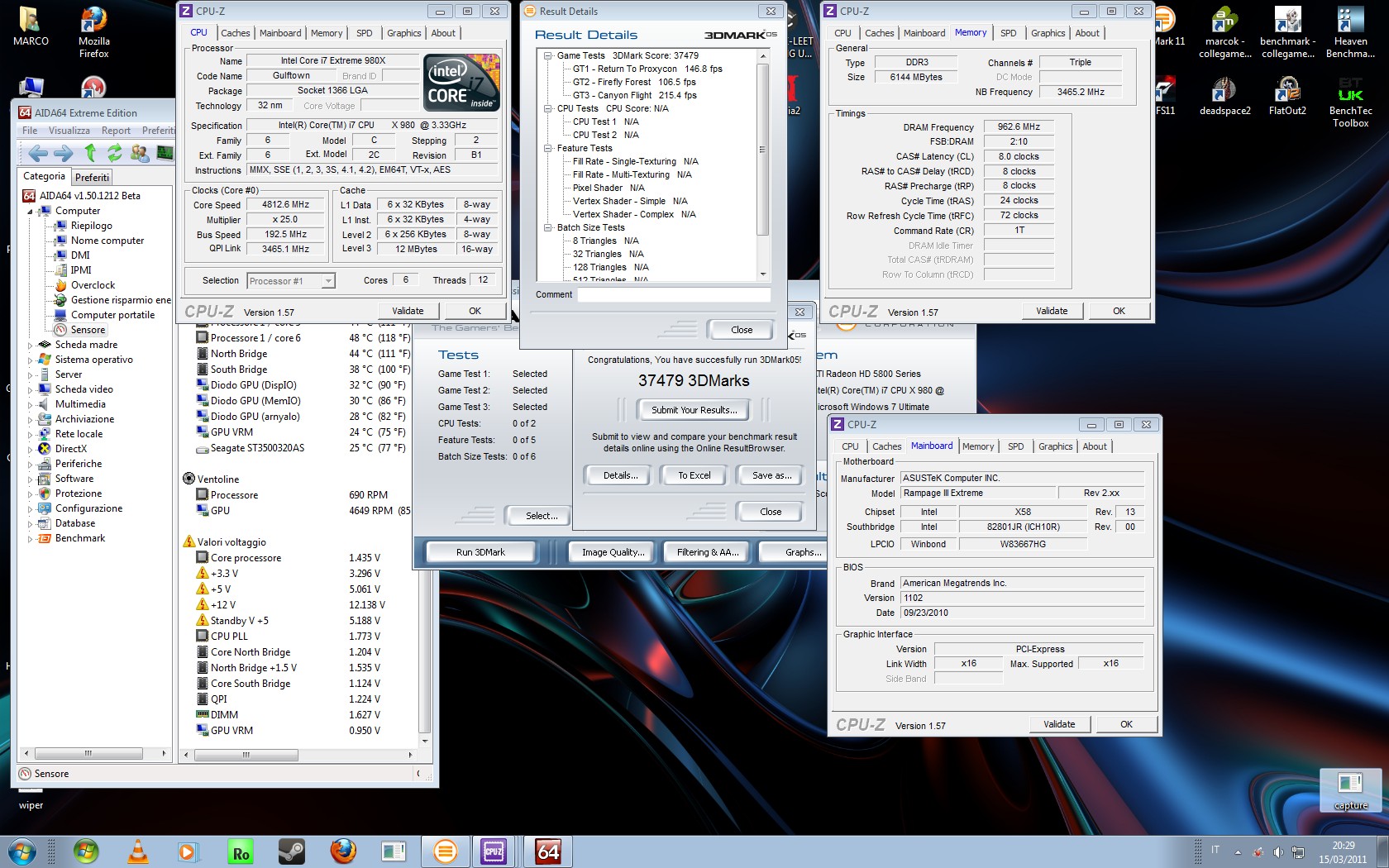Screen dimensions: 1389x868
Task: Click Validate in Memory CPU-Z window
Action: tap(1051, 311)
